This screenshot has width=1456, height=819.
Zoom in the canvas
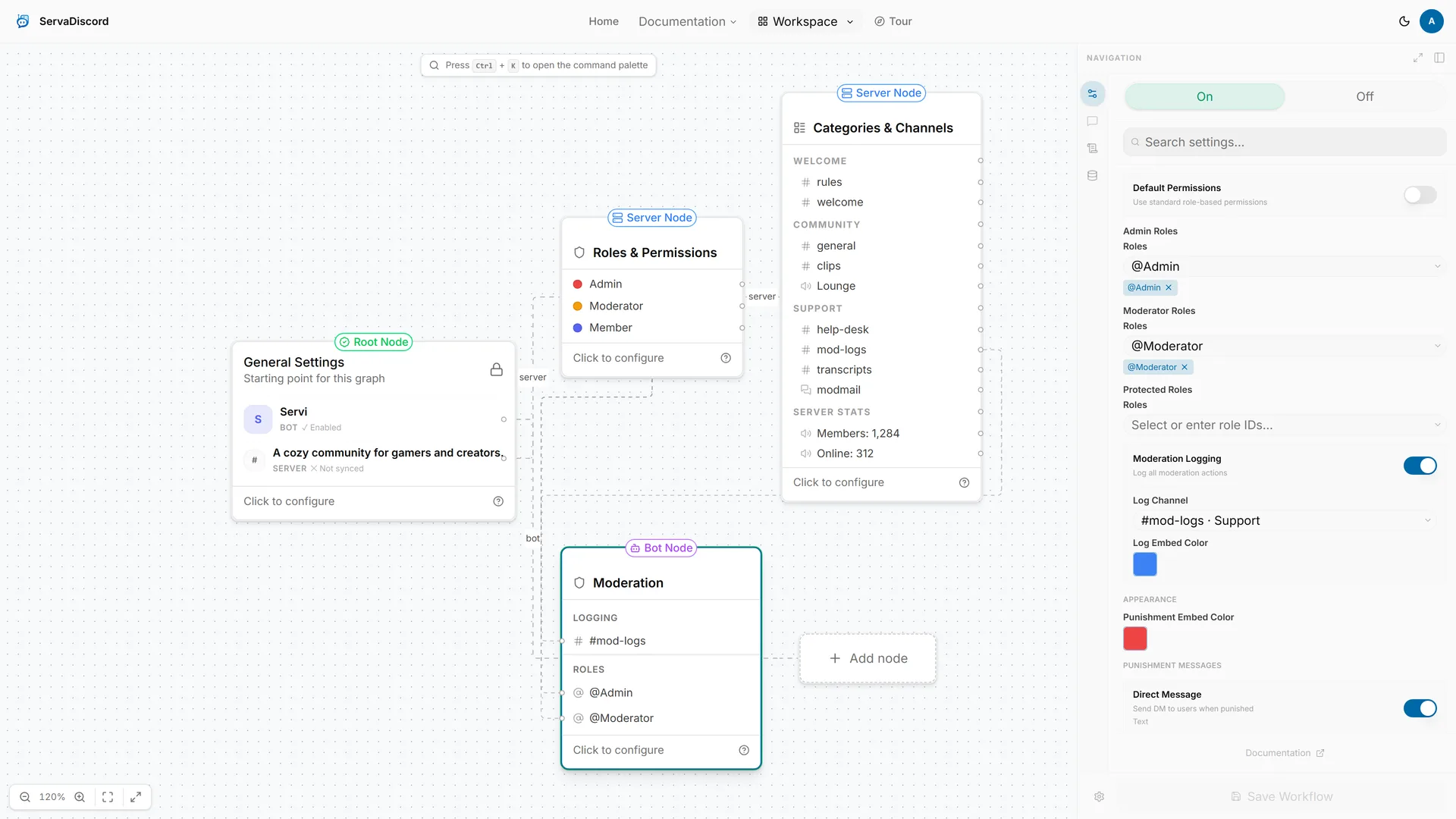[80, 797]
